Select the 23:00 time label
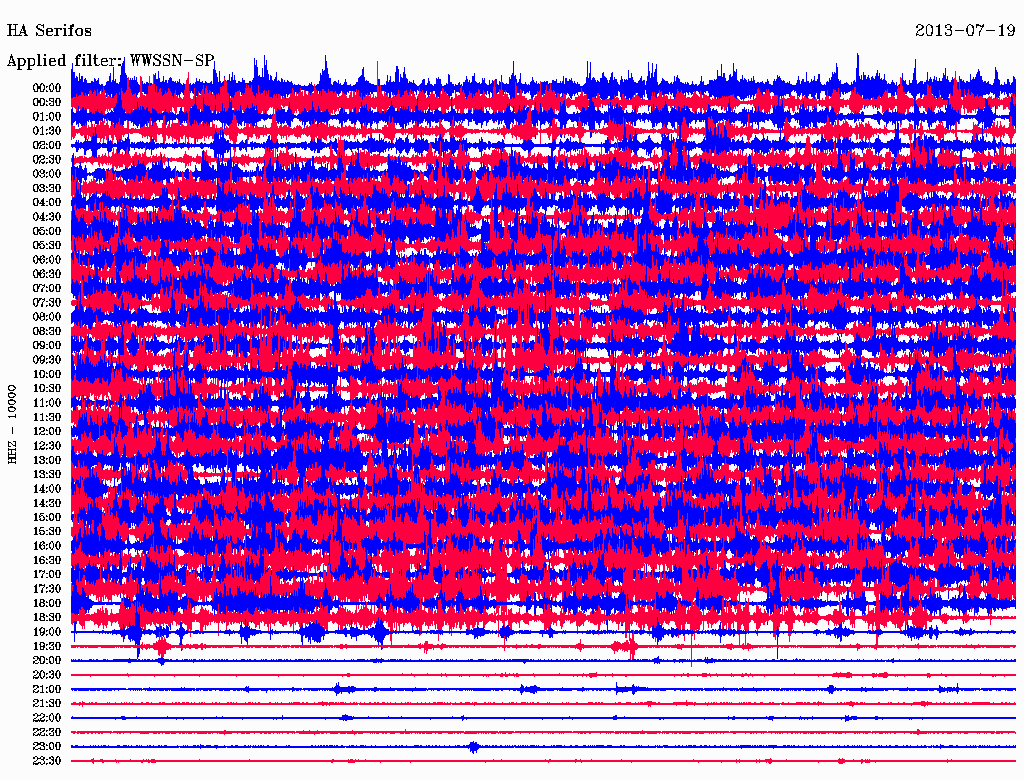Image resolution: width=1024 pixels, height=780 pixels. tap(47, 747)
